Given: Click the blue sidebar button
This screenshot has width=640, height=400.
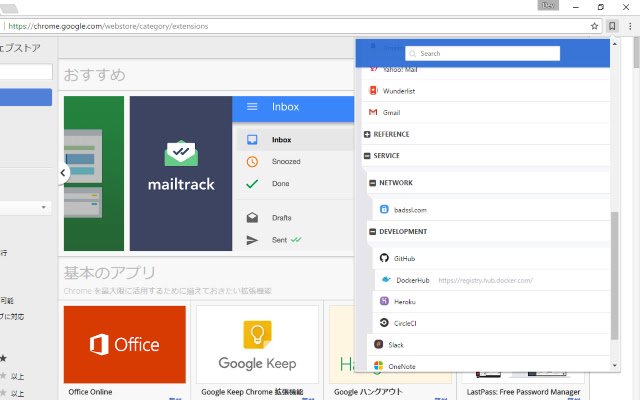Looking at the screenshot, I should point(26,97).
